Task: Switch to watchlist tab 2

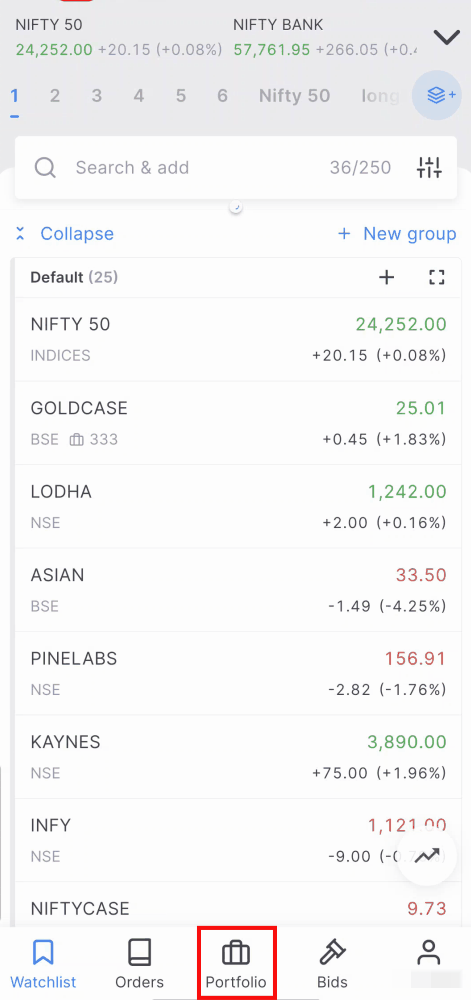Action: pos(55,96)
